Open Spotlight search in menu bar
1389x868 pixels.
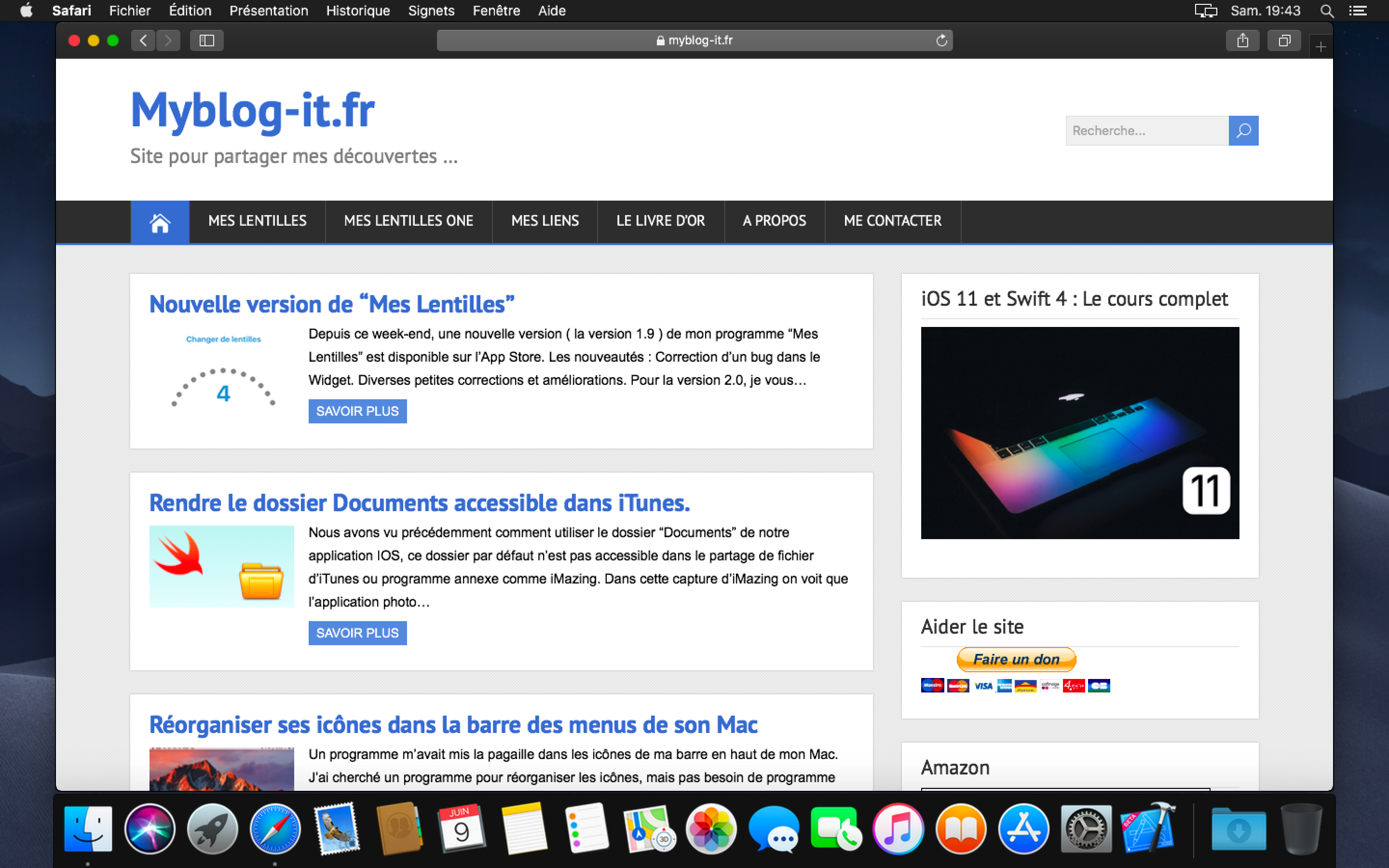1326,10
